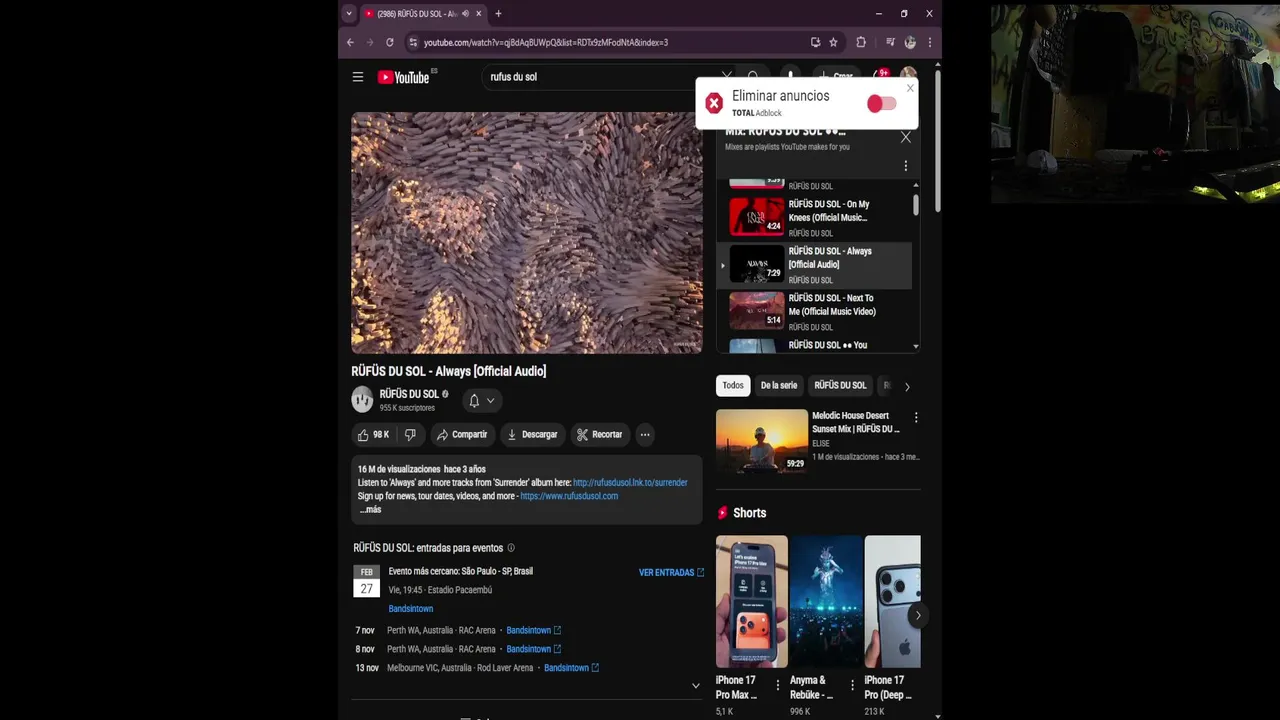Toggle the Eliminar anuncios adblock switch
The width and height of the screenshot is (1280, 720).
(x=881, y=104)
